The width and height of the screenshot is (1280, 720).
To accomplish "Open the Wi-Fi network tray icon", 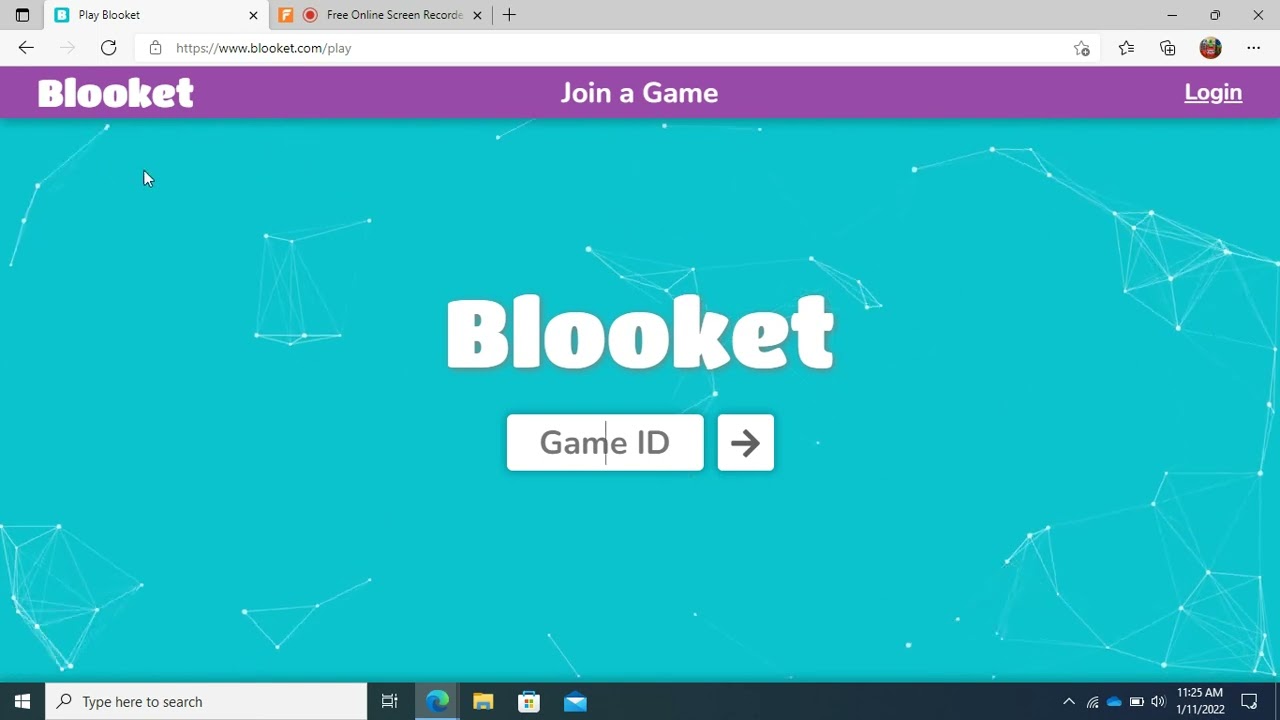I will click(x=1092, y=701).
